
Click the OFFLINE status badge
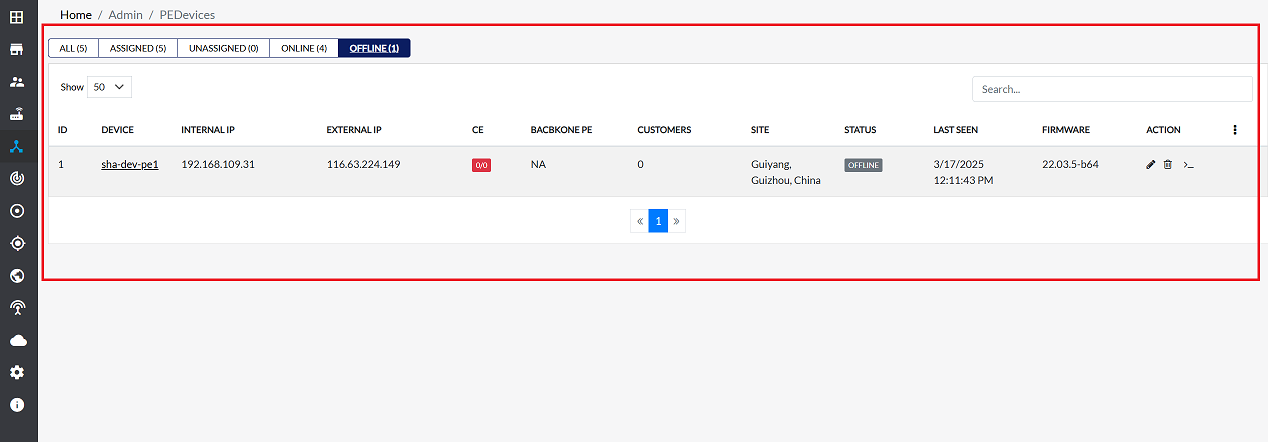pos(863,165)
